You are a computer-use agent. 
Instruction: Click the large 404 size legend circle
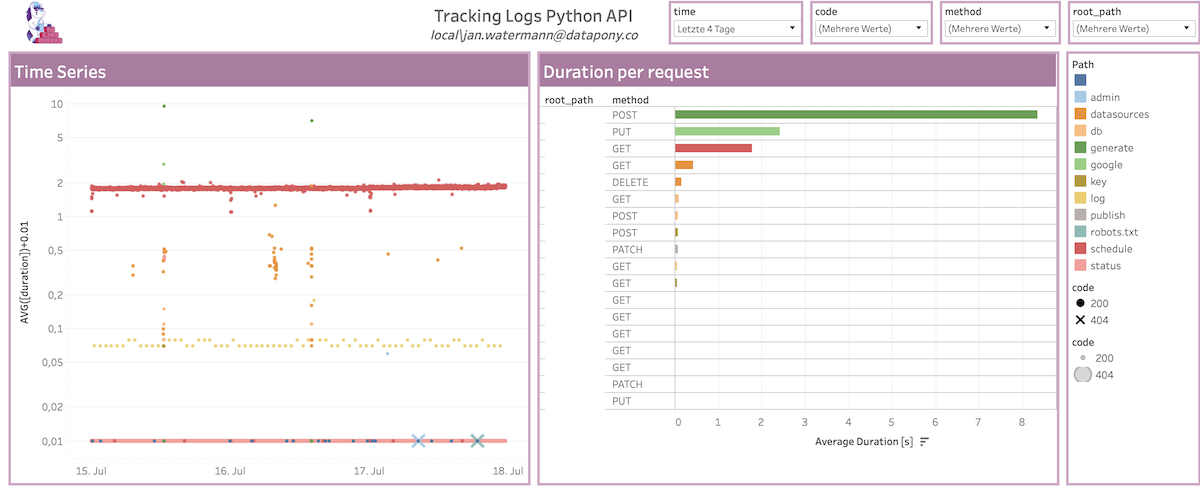[1081, 375]
